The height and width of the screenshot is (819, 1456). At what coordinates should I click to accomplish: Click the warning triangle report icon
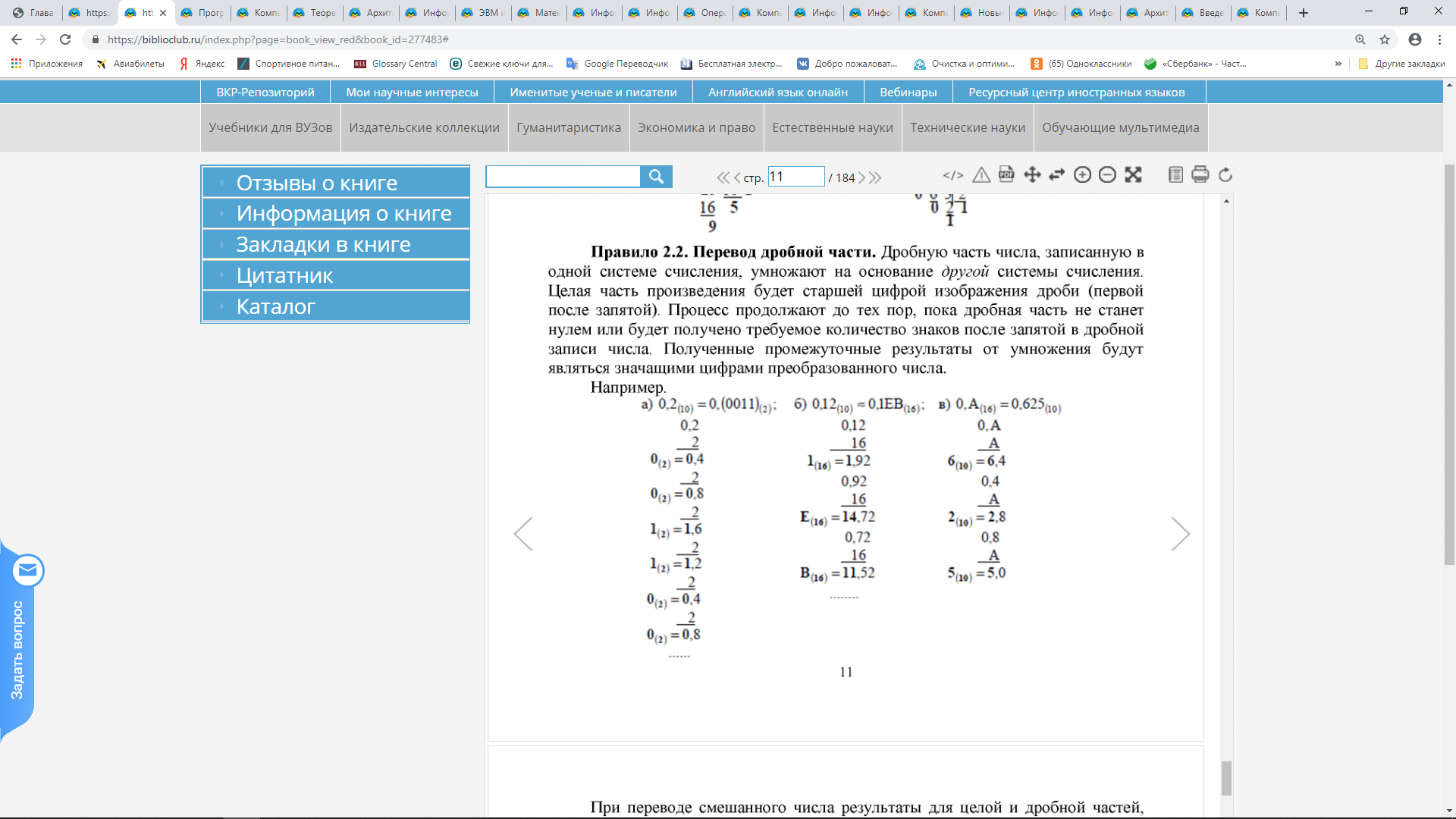coord(981,175)
